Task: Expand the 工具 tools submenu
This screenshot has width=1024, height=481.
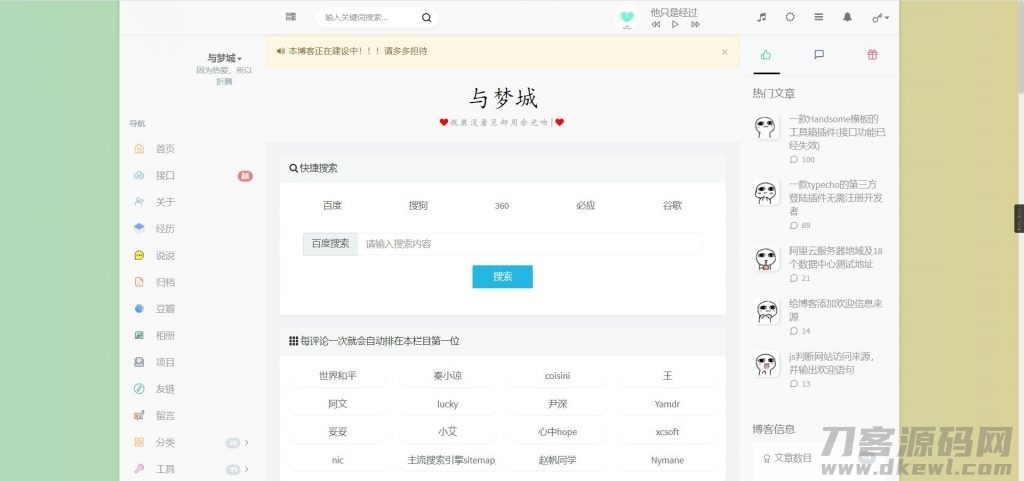Action: [x=246, y=469]
